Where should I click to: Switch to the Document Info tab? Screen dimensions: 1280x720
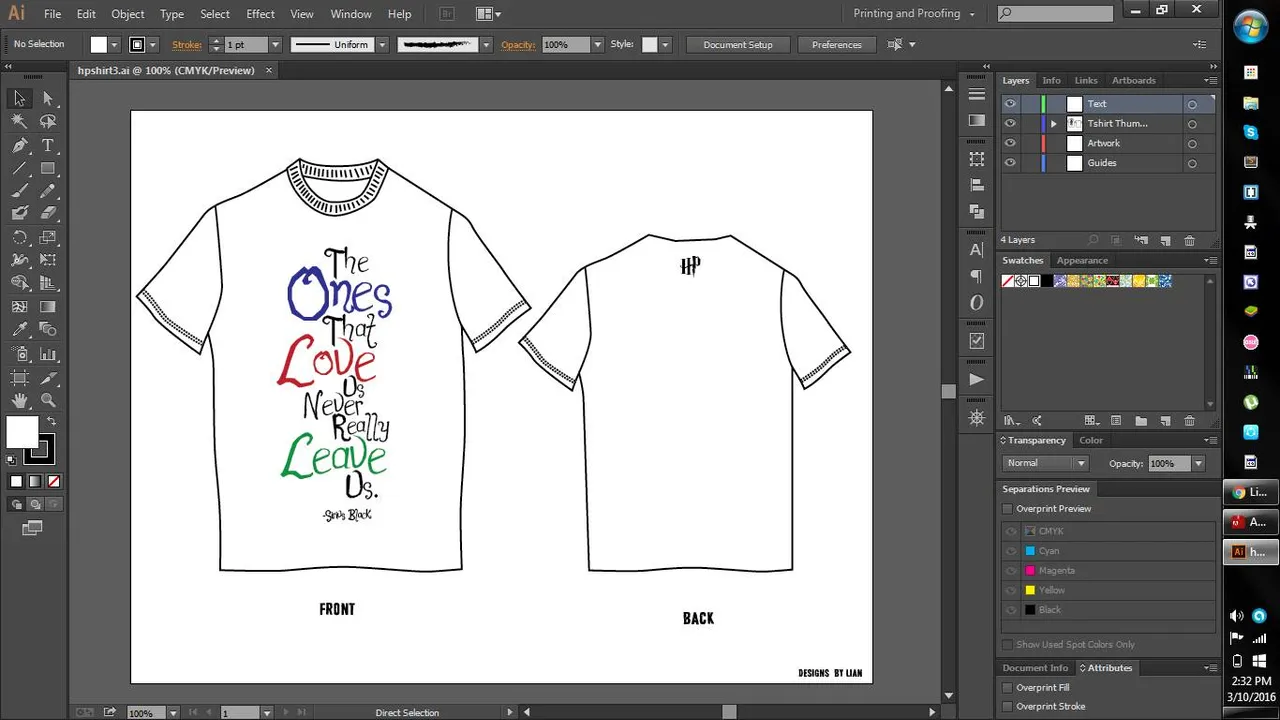1035,668
